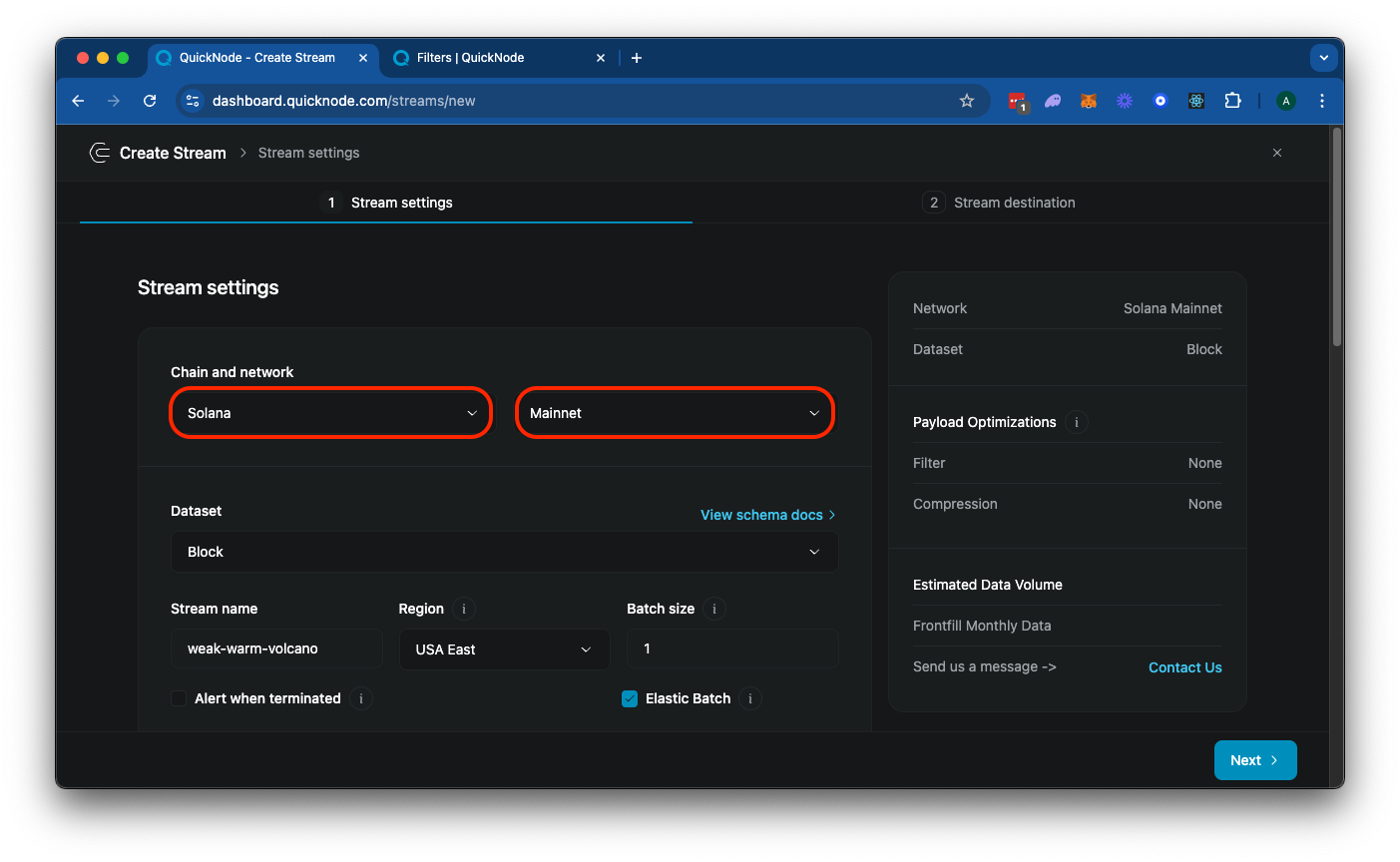Bookmark this page with the star icon
Viewport: 1400px width, 862px height.
967,101
